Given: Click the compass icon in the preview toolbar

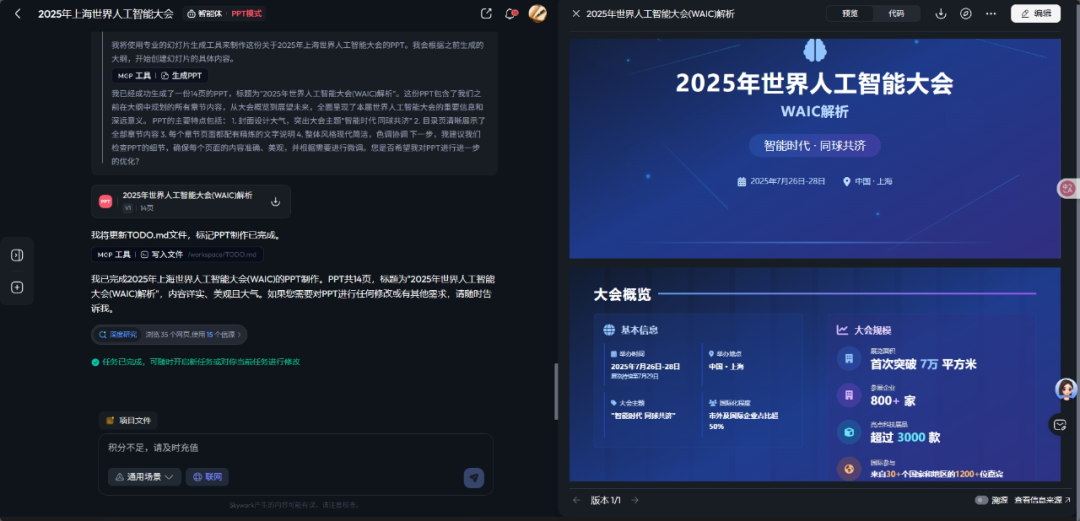Looking at the screenshot, I should click(966, 14).
